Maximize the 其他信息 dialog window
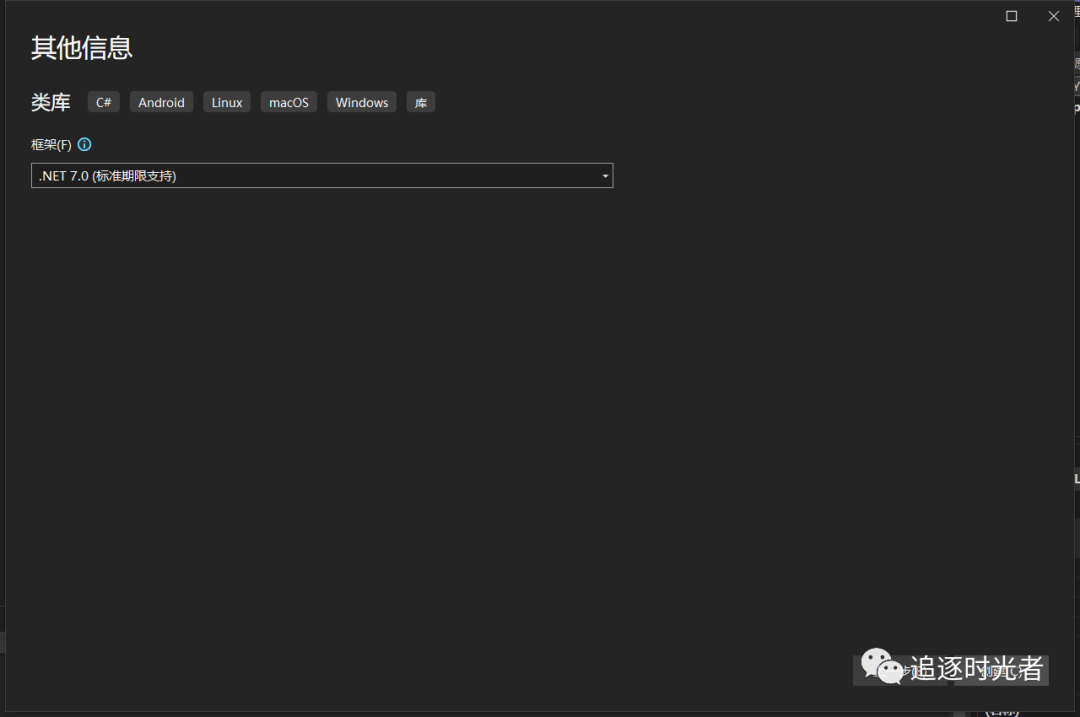The height and width of the screenshot is (717, 1080). (1011, 16)
